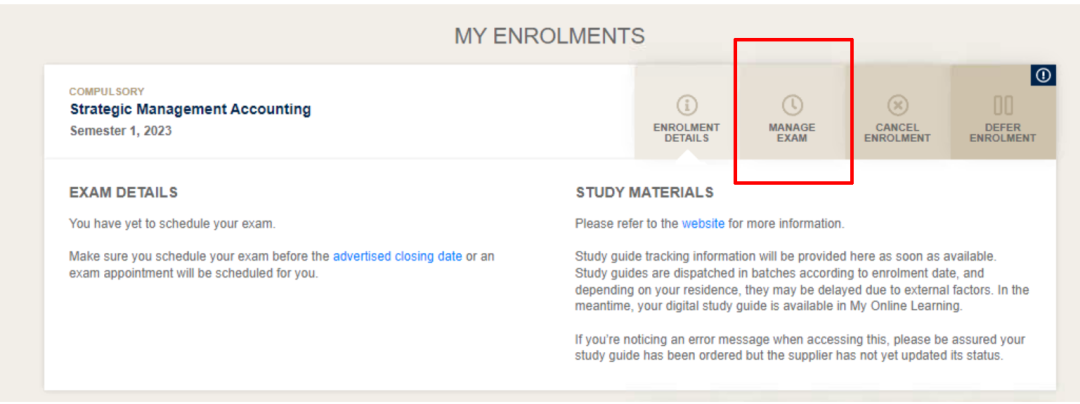
Task: Click the Exam Details section heading
Action: coord(123,192)
